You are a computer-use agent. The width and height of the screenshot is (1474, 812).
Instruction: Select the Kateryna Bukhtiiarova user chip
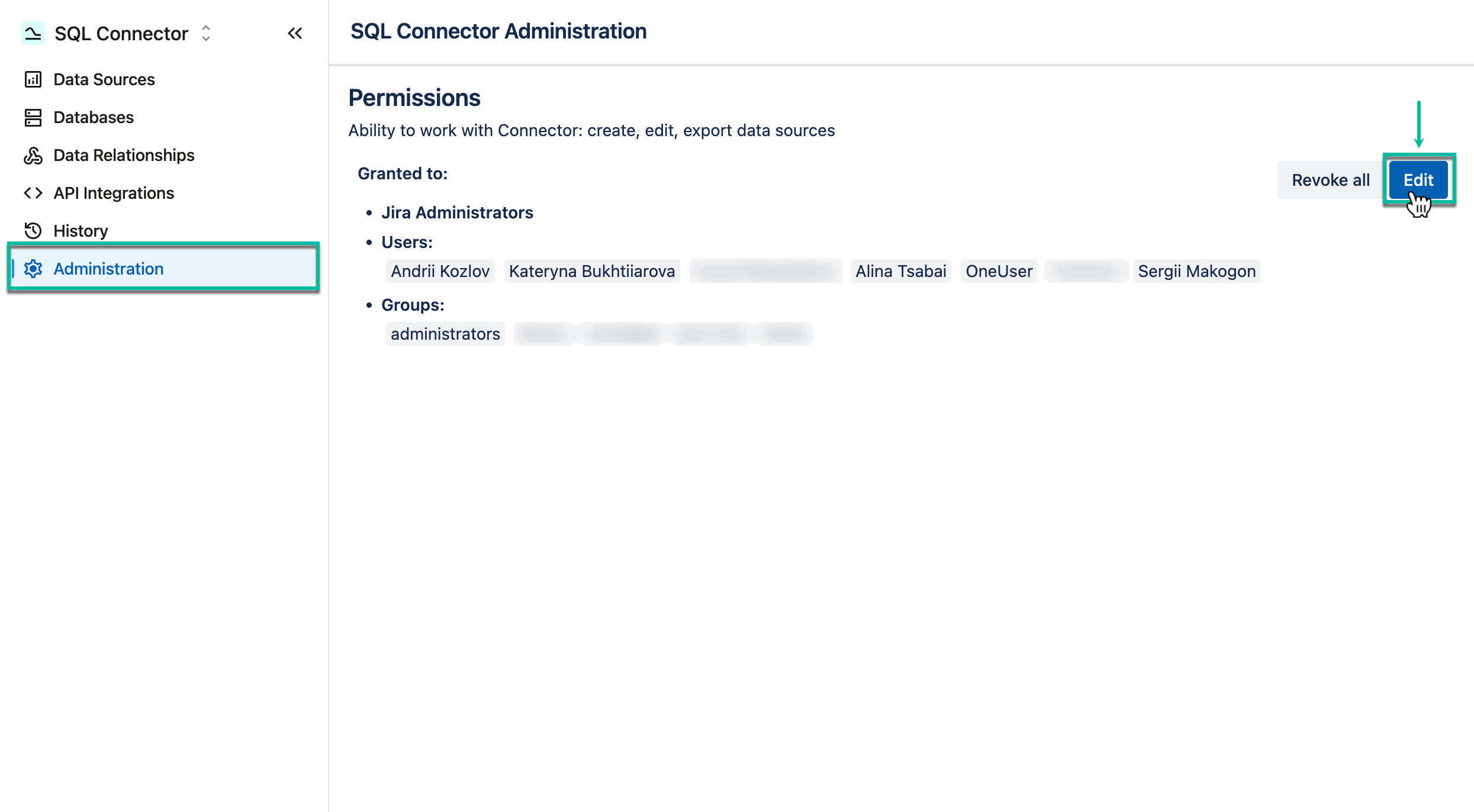[x=592, y=271]
